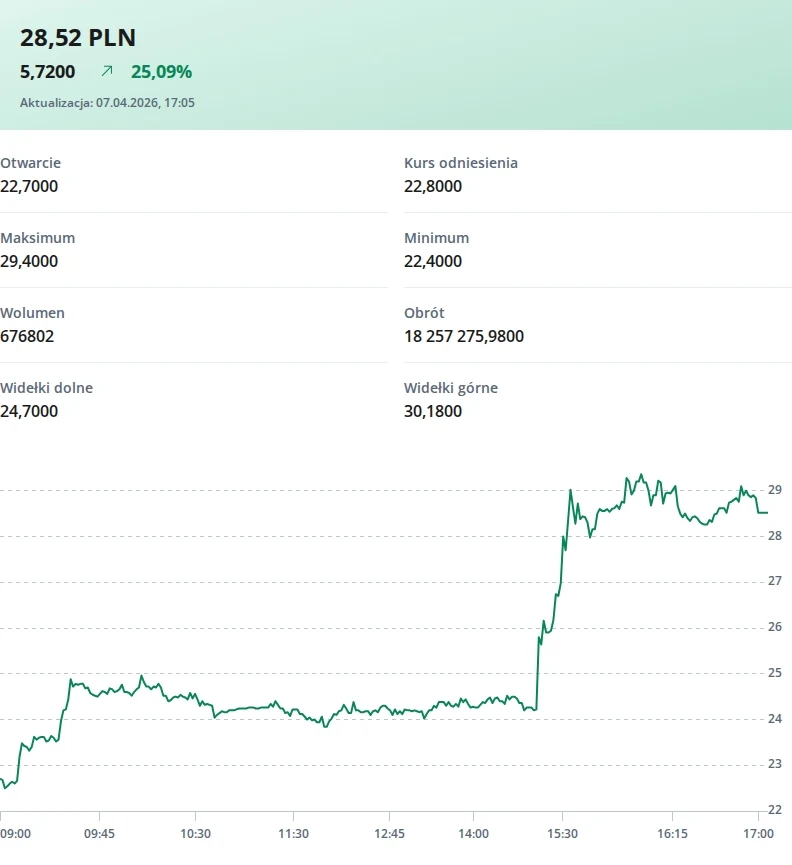
Task: Click the Maksimum value 29,4000
Action: 29,261
